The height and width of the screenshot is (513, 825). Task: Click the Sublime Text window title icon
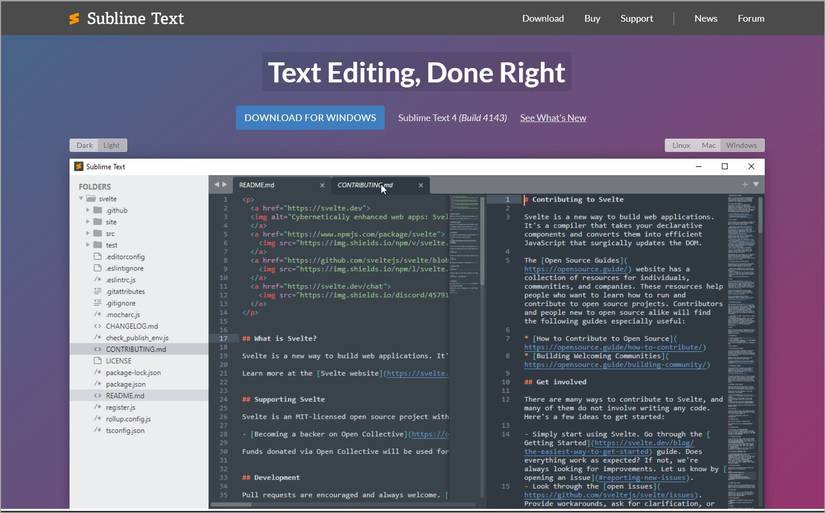[78, 166]
